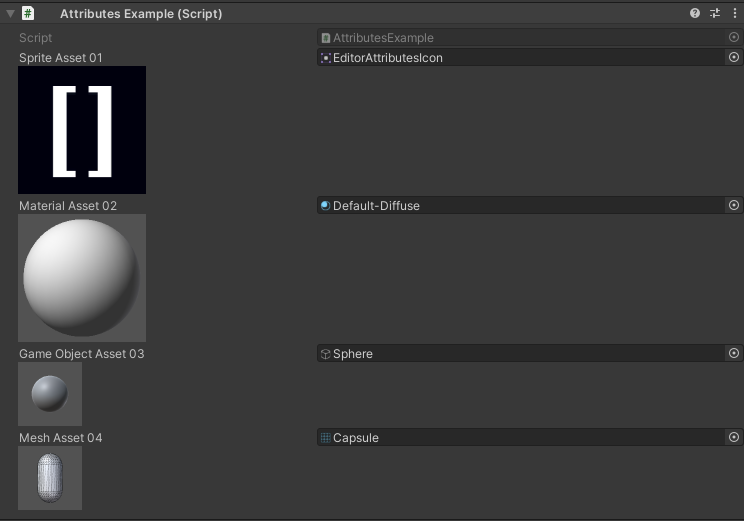Open object picker for Mesh Asset 04
This screenshot has height=521, width=744.
(x=734, y=437)
